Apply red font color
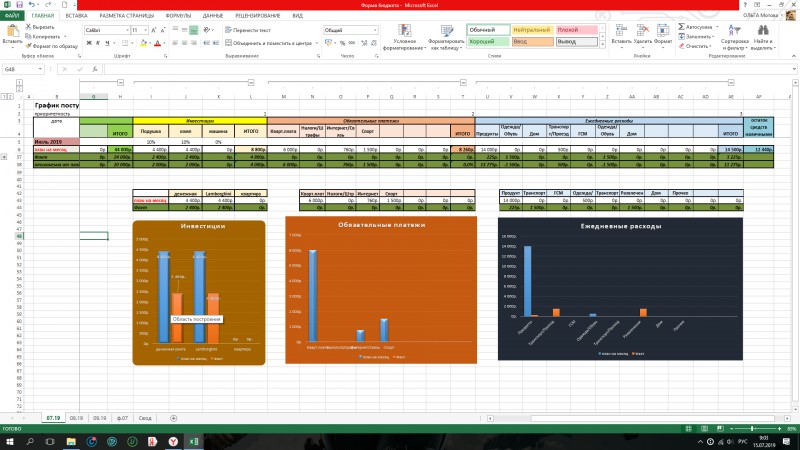The height and width of the screenshot is (450, 800). [x=157, y=43]
